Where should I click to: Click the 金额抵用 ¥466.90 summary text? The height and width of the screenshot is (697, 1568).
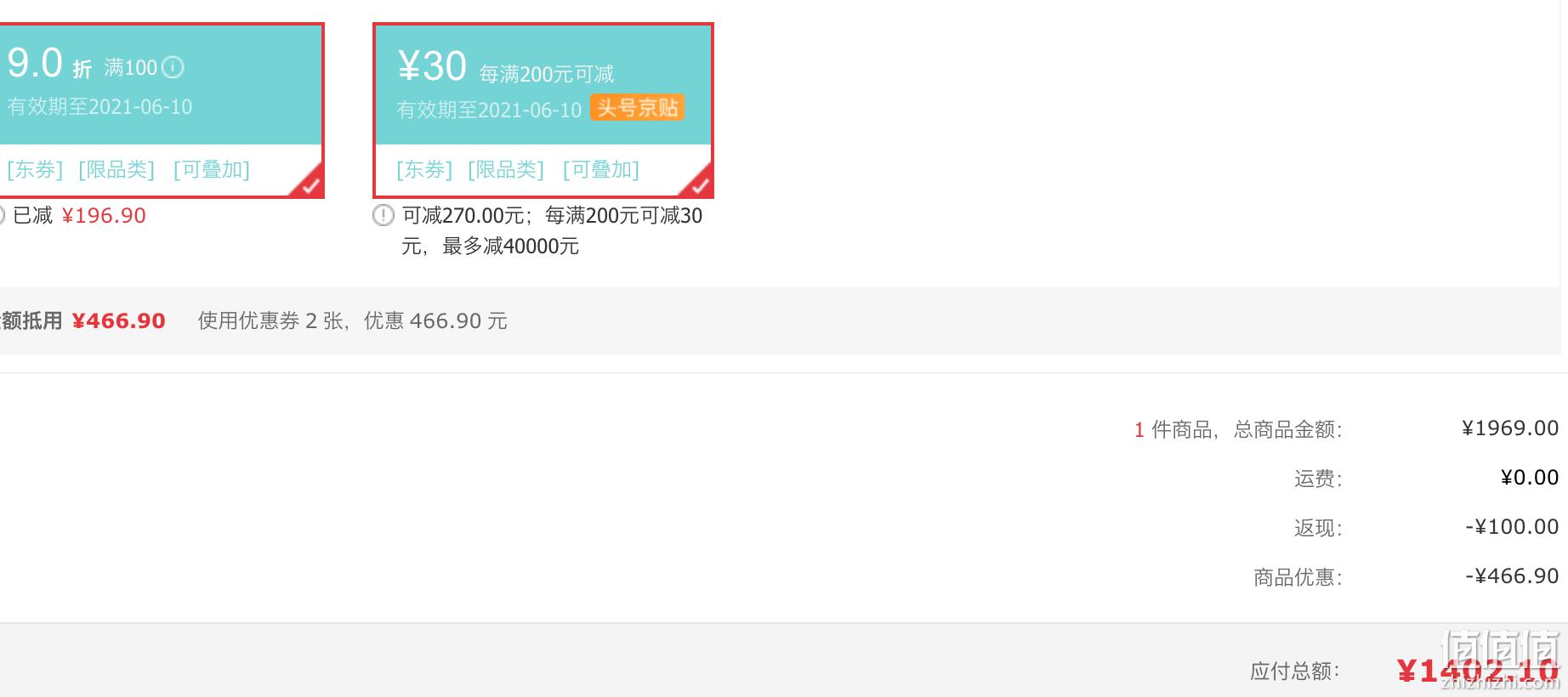pos(82,320)
